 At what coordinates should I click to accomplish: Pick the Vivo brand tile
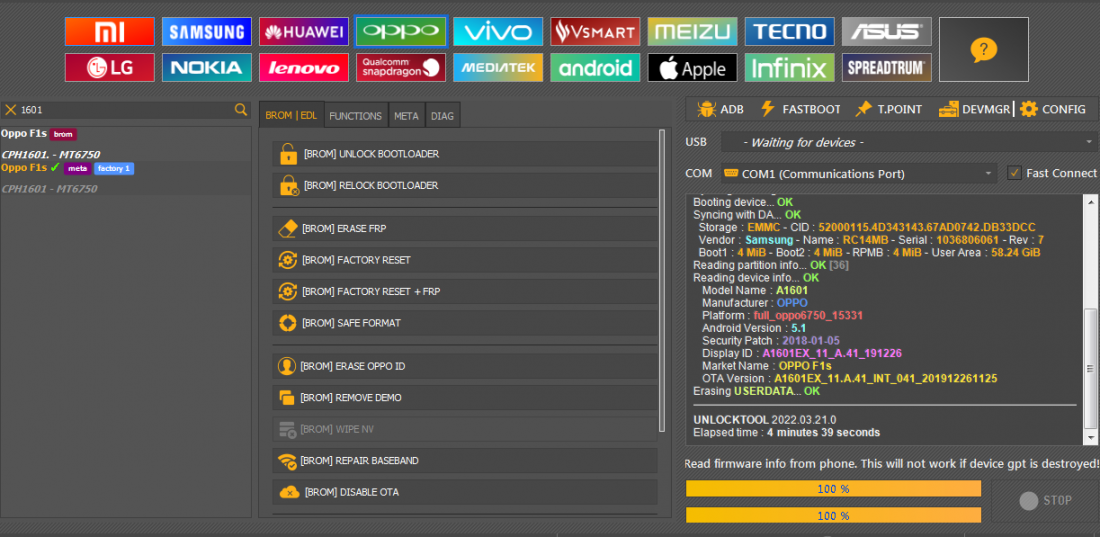[x=497, y=32]
